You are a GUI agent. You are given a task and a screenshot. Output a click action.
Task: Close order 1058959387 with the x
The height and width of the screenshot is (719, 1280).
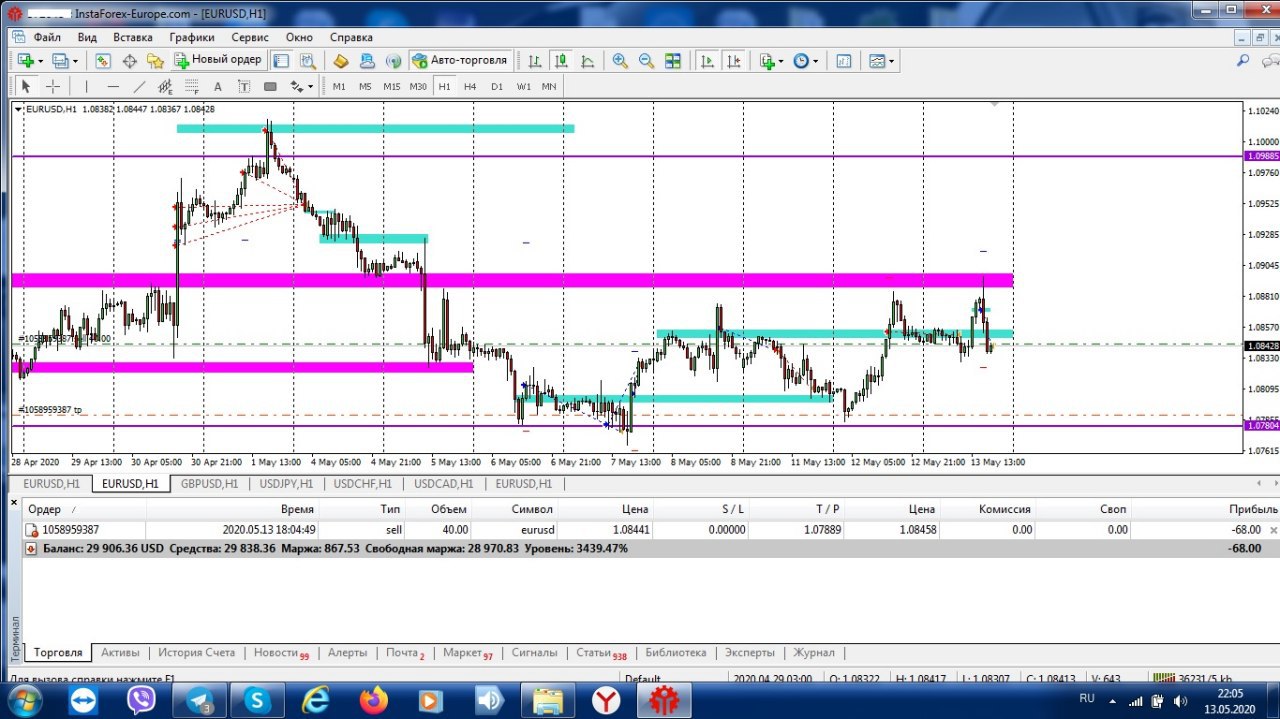coord(1273,530)
